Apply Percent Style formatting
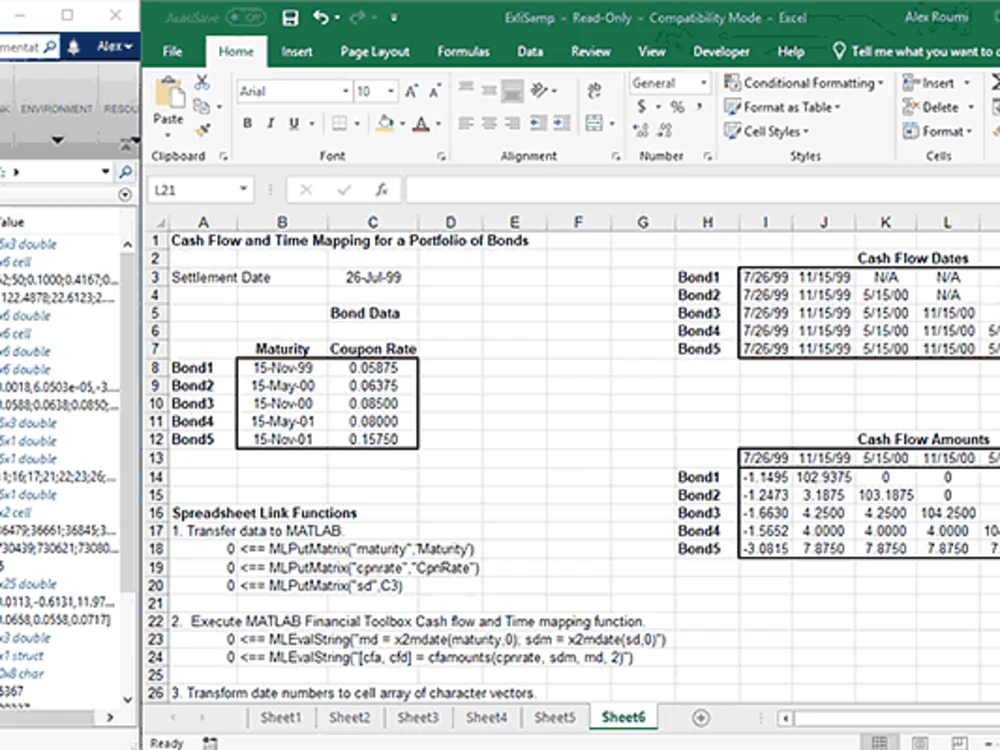Viewport: 1000px width, 750px height. pyautogui.click(x=677, y=105)
